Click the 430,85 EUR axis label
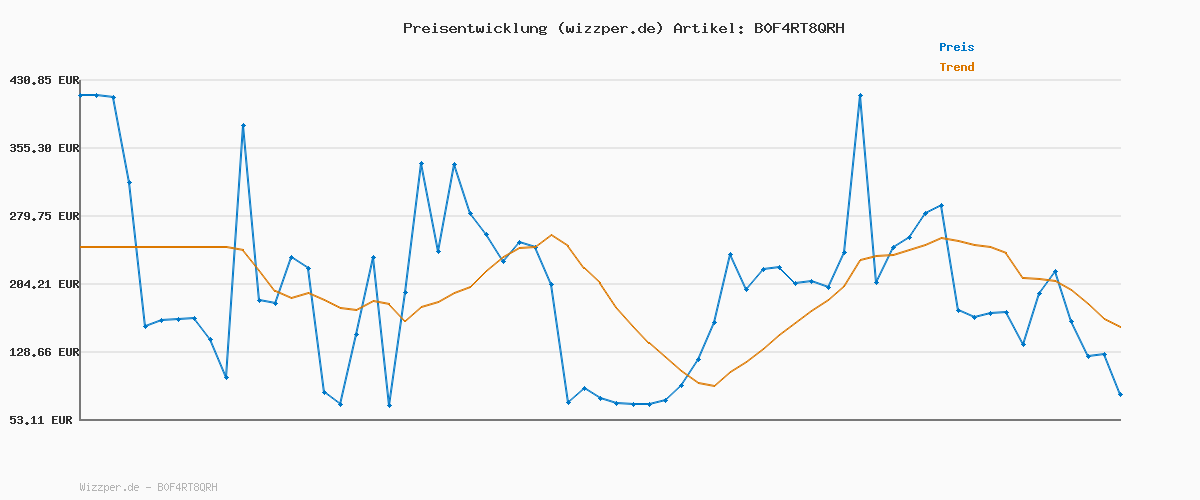 pyautogui.click(x=44, y=80)
